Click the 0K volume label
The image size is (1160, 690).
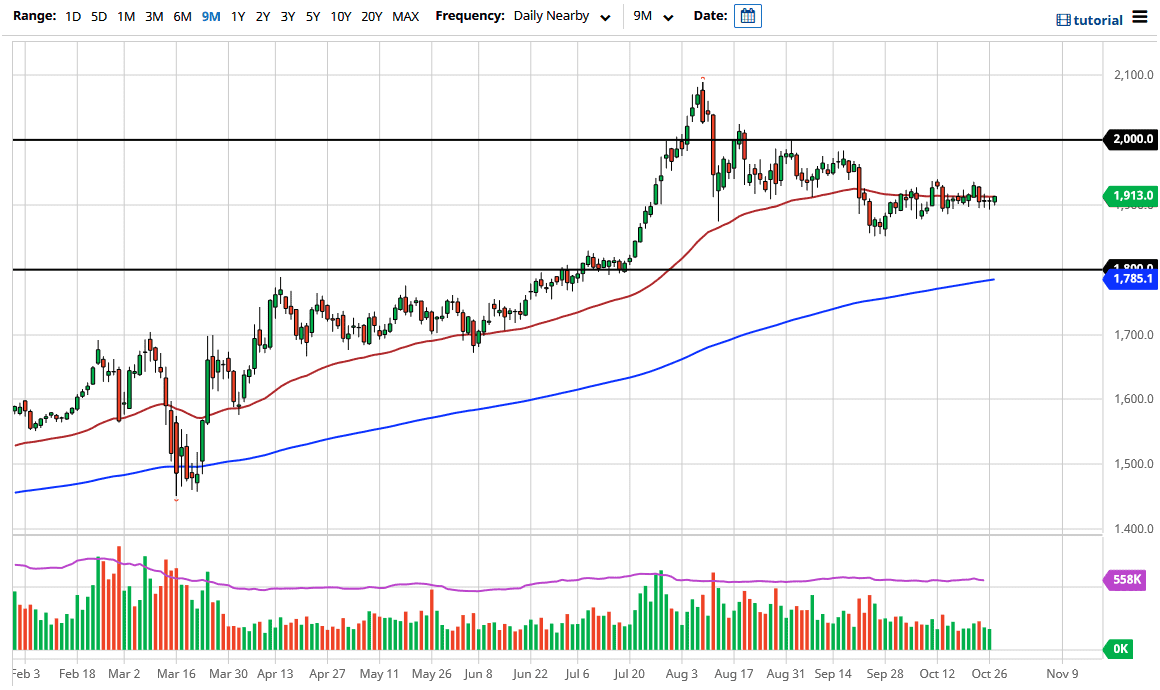pos(1119,649)
